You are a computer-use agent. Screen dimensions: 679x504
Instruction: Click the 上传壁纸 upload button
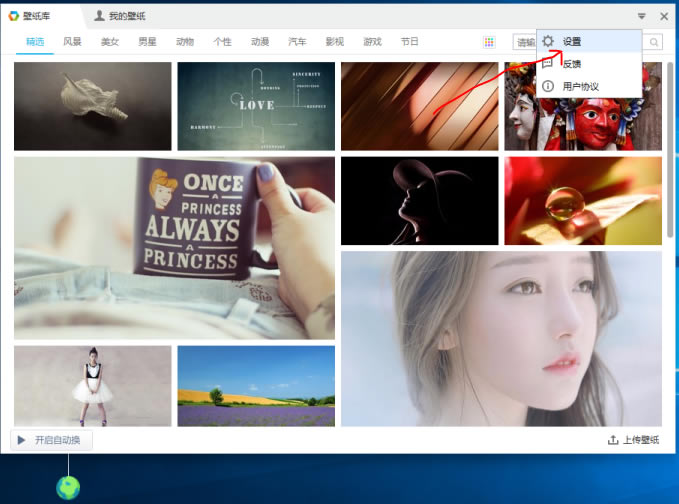coord(634,440)
